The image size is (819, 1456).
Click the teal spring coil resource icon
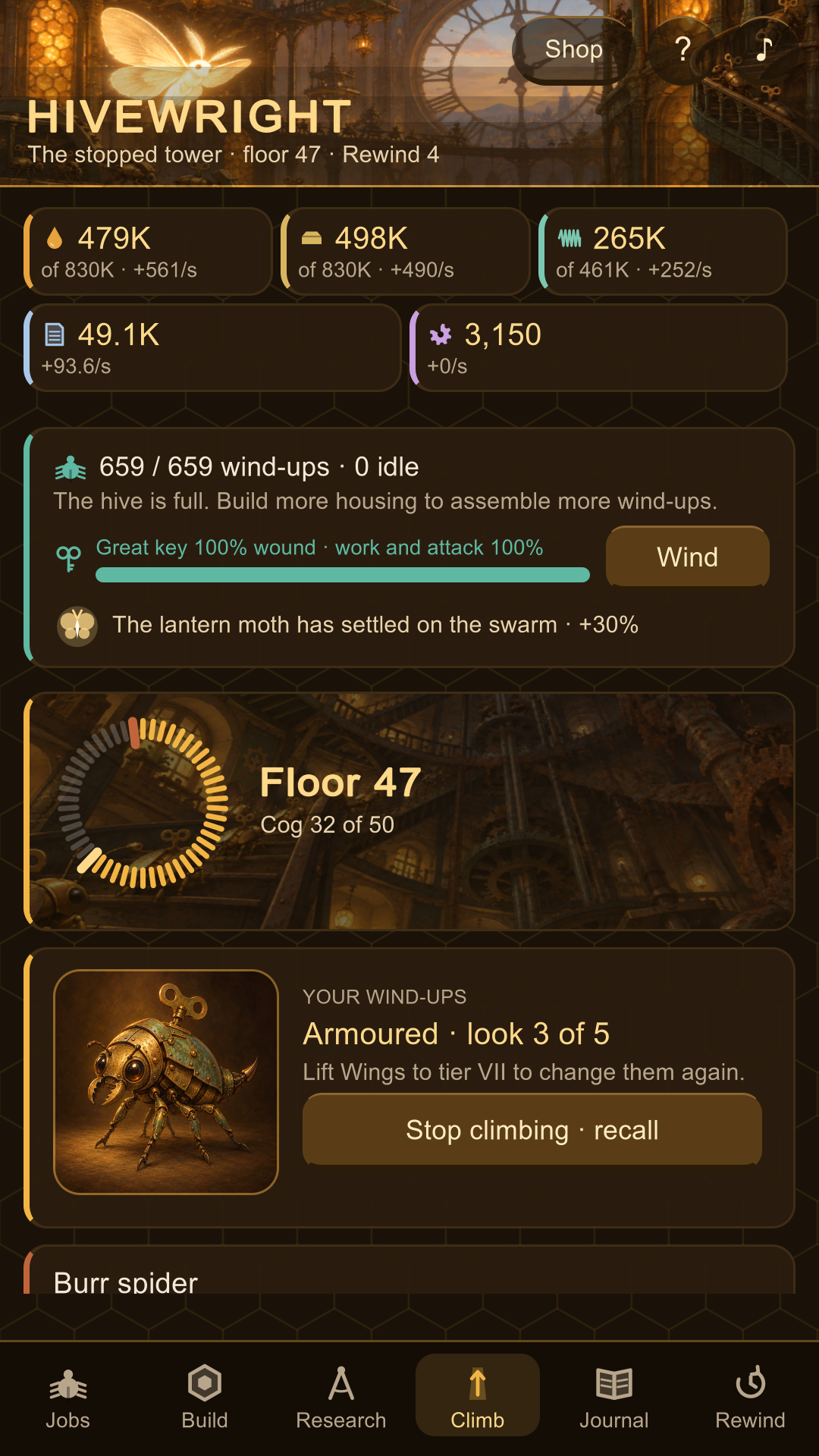click(x=570, y=239)
